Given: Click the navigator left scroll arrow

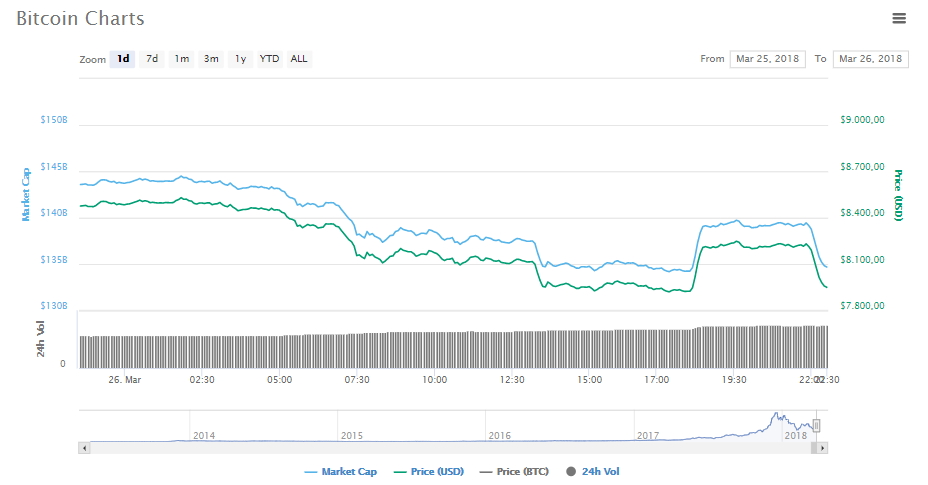Looking at the screenshot, I should [x=84, y=448].
